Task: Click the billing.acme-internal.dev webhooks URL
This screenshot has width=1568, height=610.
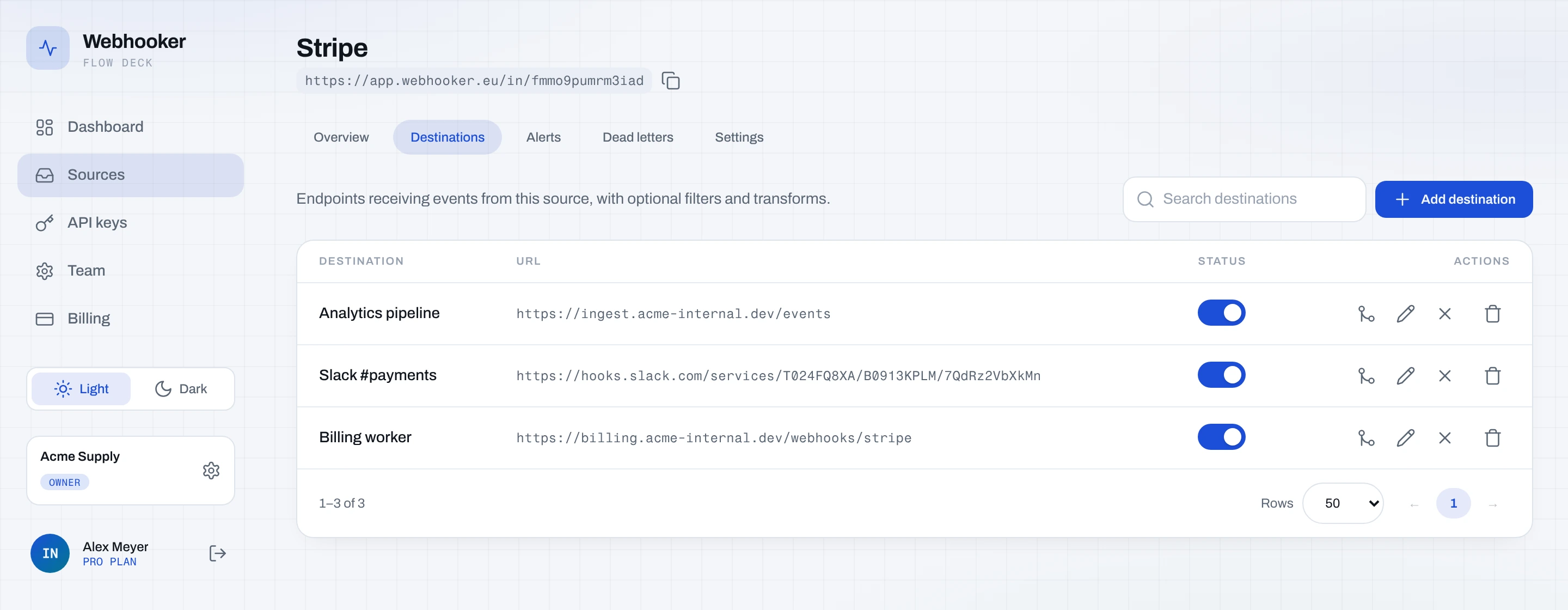Action: [x=713, y=438]
